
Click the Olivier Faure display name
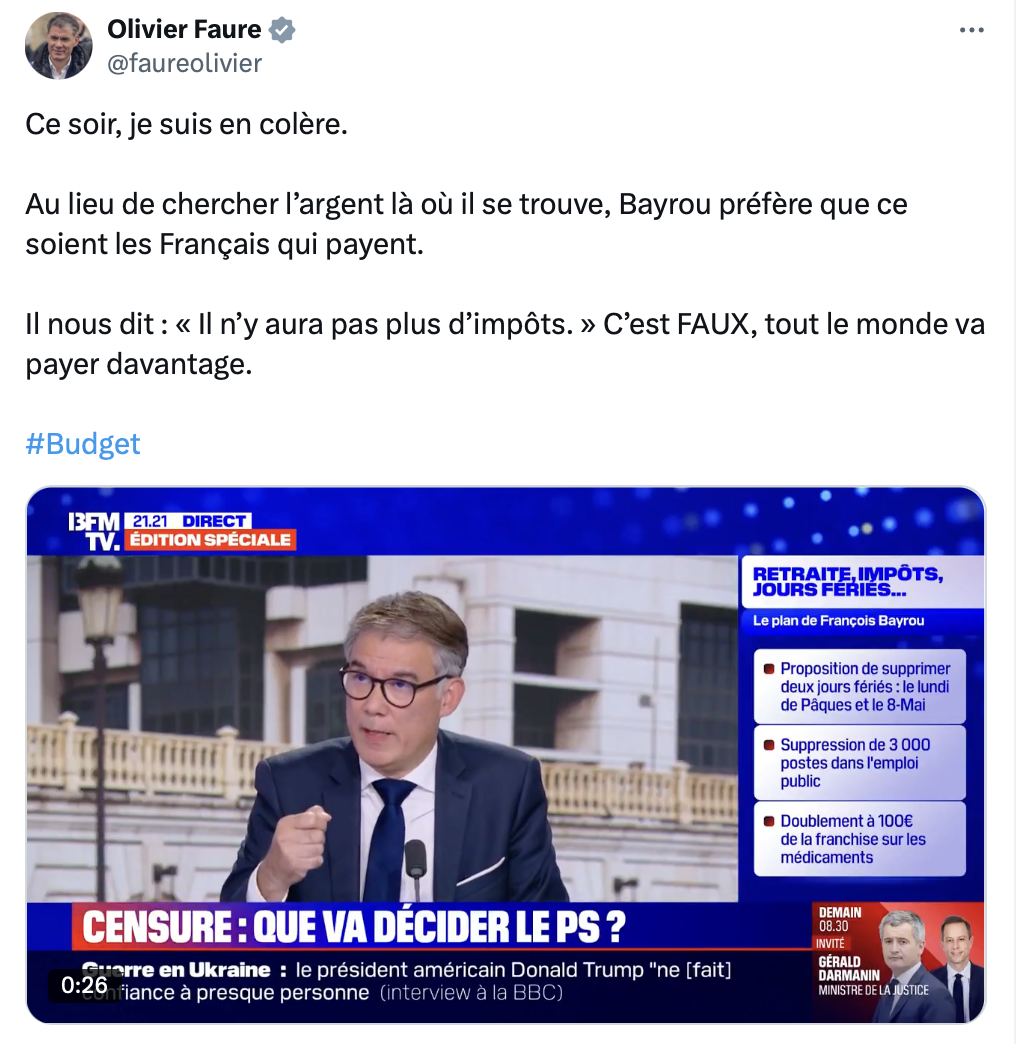click(x=184, y=29)
